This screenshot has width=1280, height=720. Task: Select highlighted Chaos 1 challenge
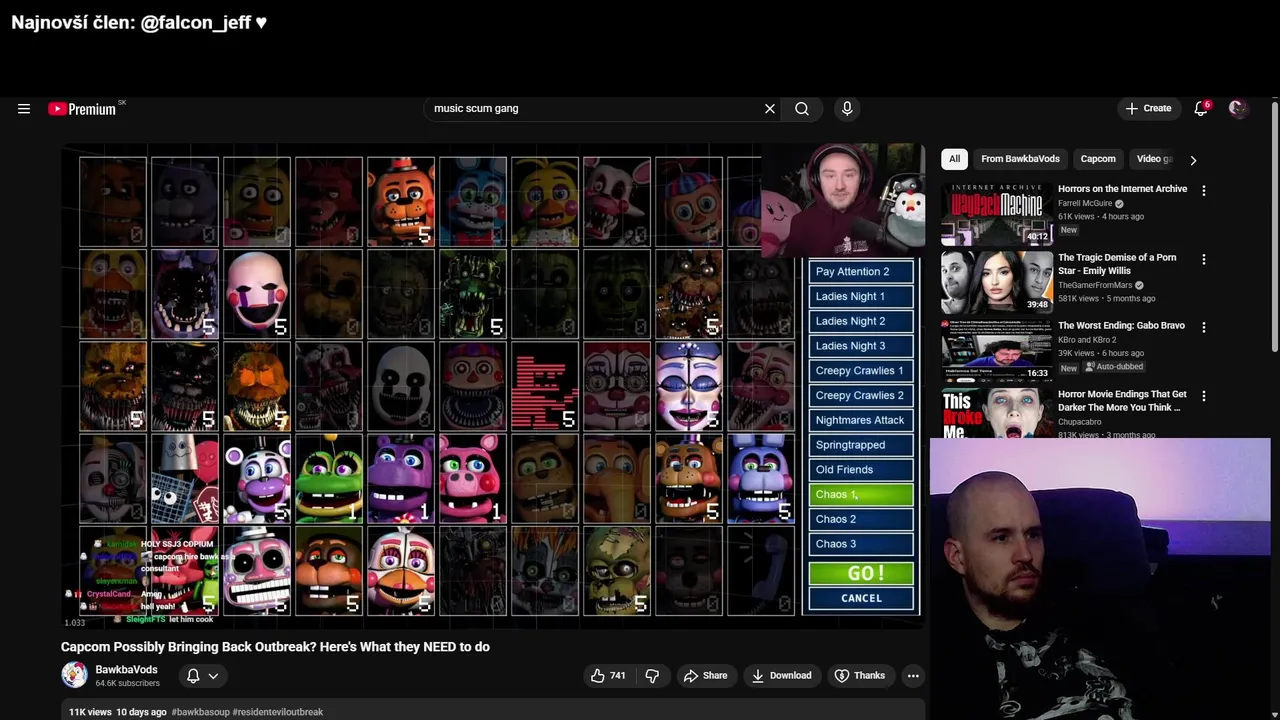click(861, 495)
